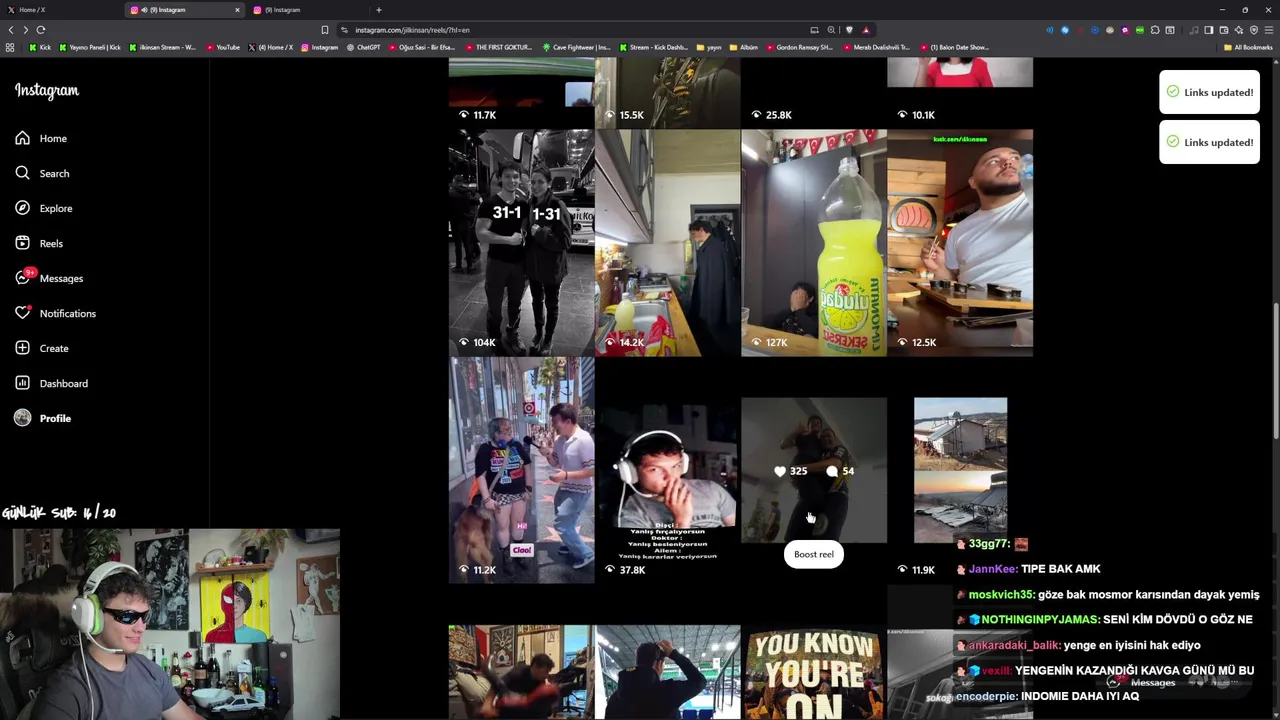1280x720 pixels.
Task: Expand All Bookmarks folder
Action: [1248, 47]
